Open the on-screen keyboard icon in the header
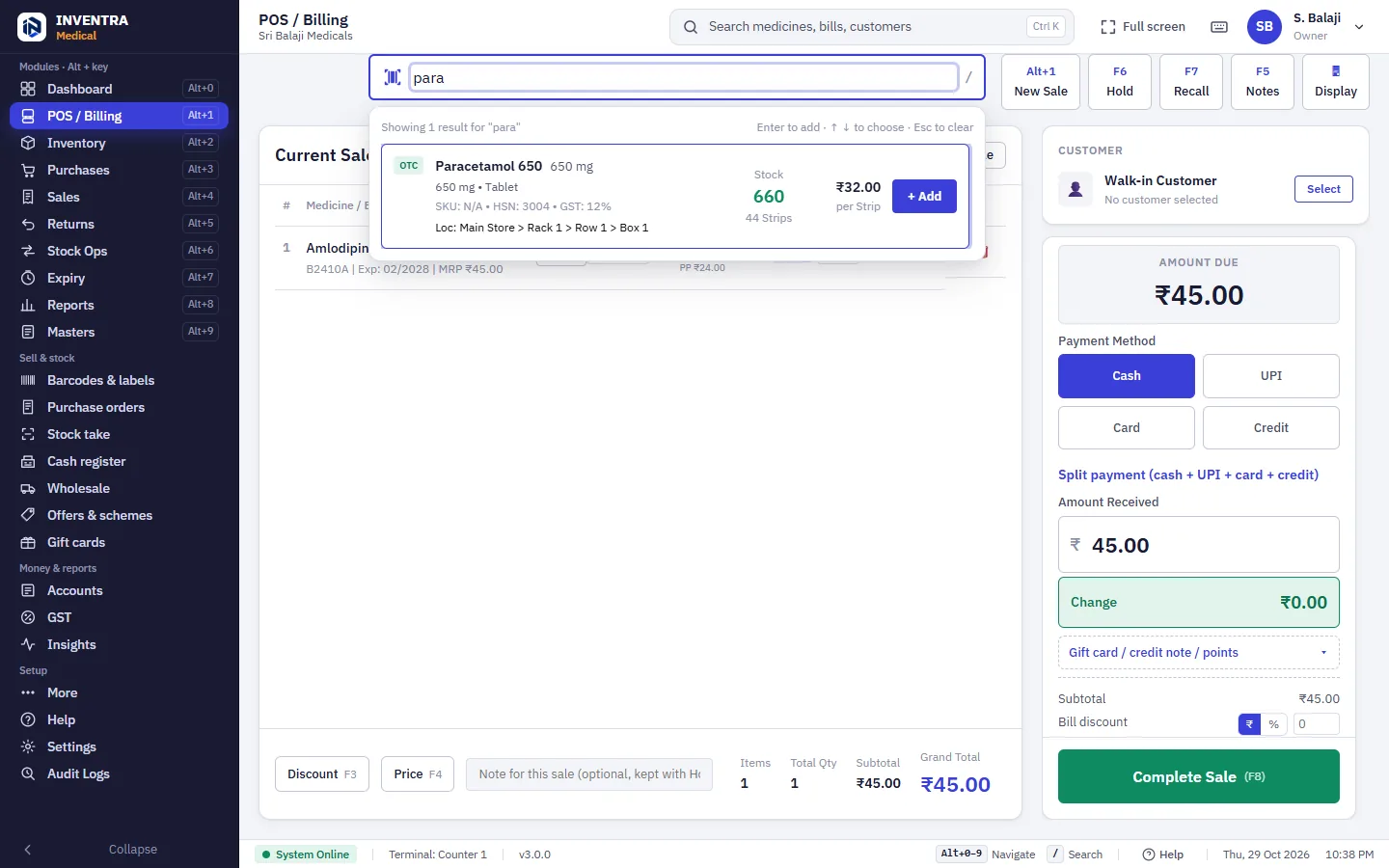 (x=1219, y=27)
